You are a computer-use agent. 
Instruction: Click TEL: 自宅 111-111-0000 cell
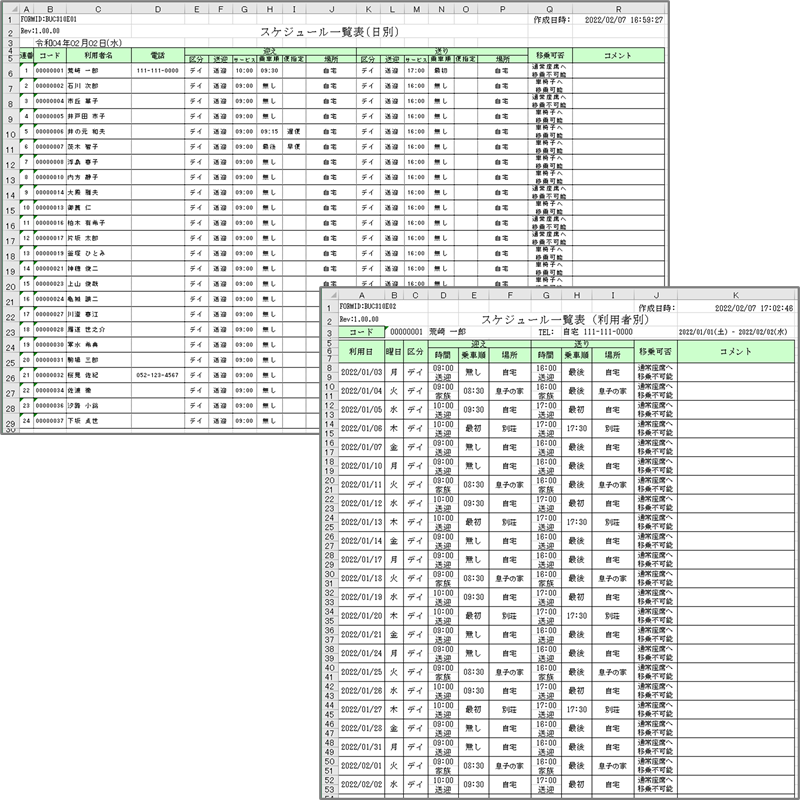tap(585, 332)
